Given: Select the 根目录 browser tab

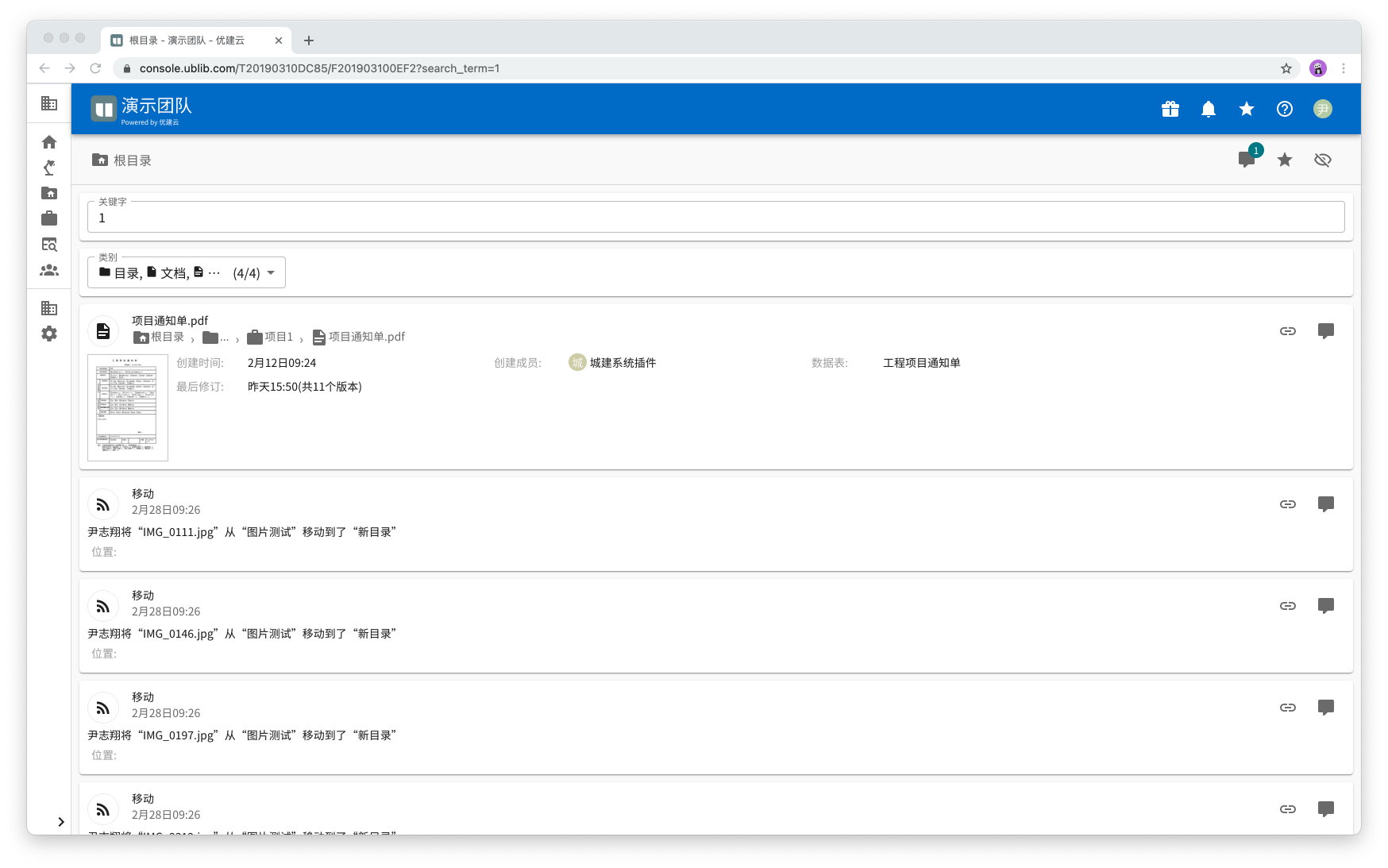Looking at the screenshot, I should (187, 41).
